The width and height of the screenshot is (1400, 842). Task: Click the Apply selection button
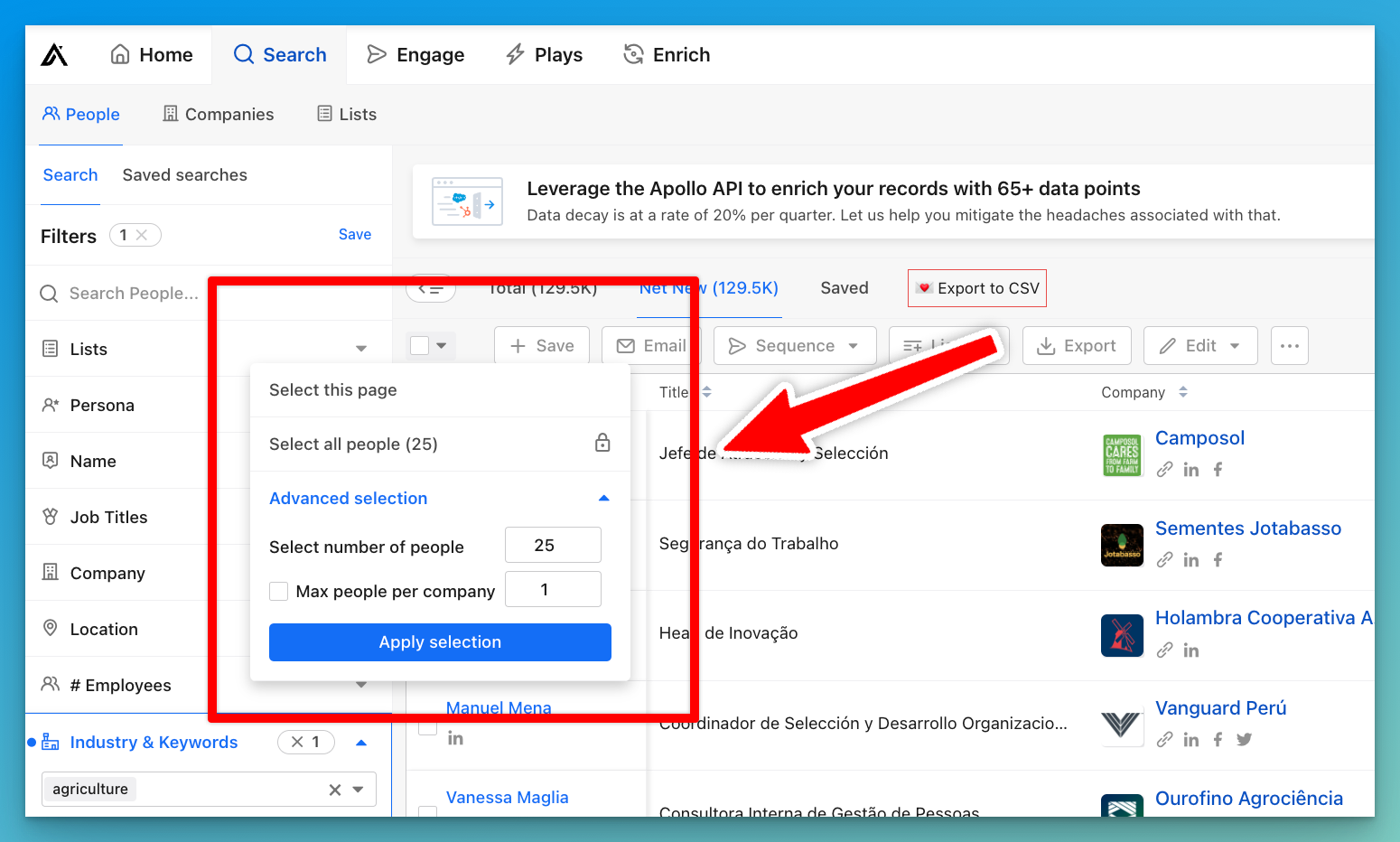point(440,642)
